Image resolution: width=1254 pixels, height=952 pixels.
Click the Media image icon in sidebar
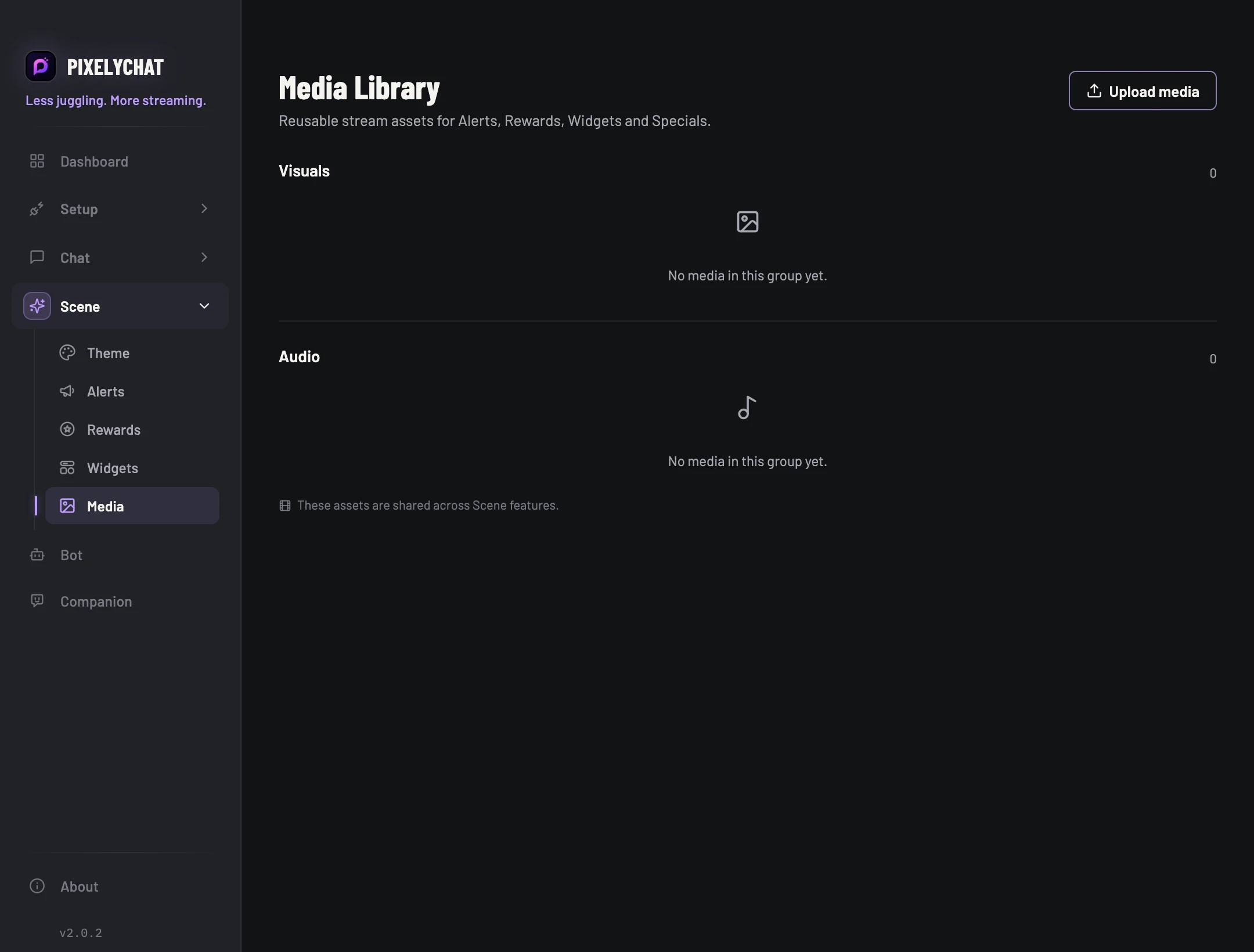67,506
